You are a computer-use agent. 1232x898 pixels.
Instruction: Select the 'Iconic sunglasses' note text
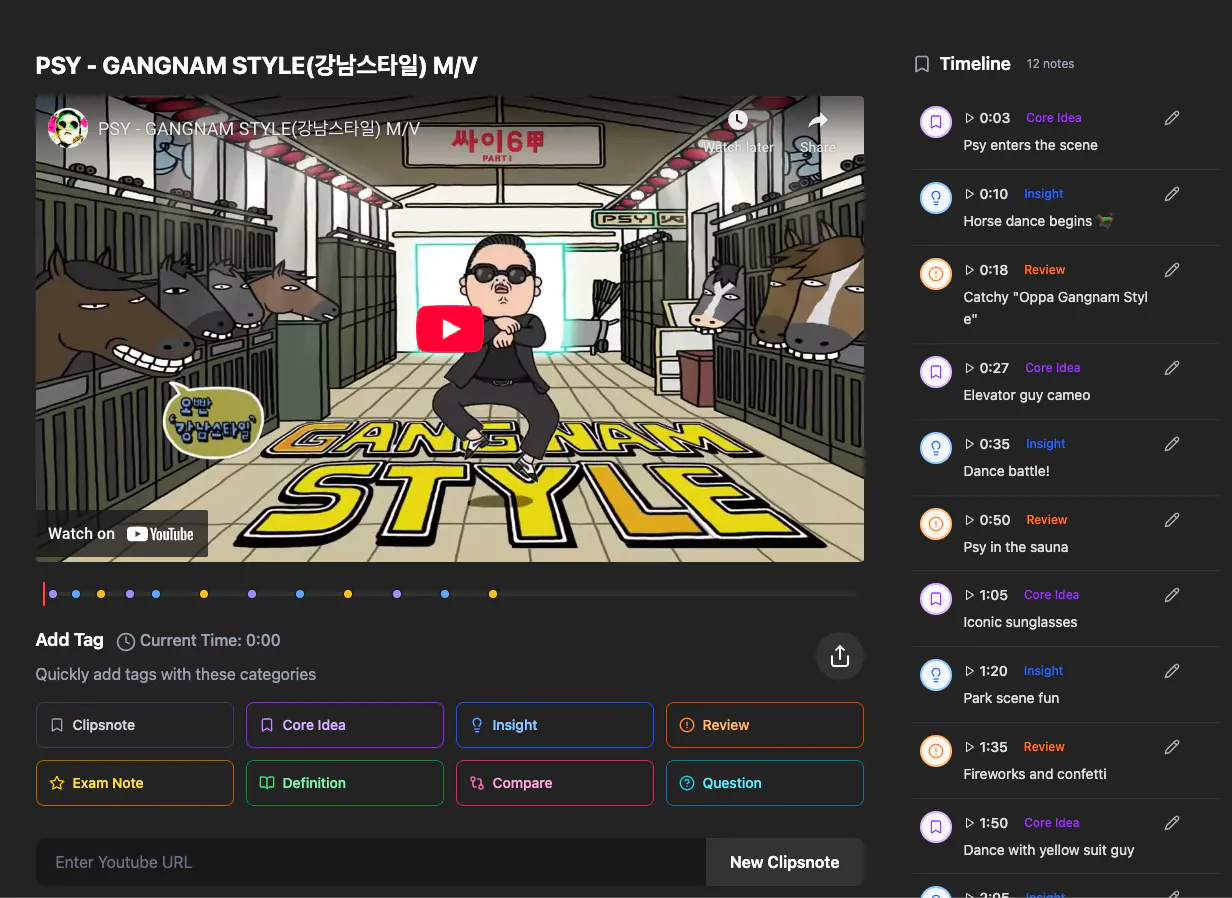pyautogui.click(x=1020, y=622)
